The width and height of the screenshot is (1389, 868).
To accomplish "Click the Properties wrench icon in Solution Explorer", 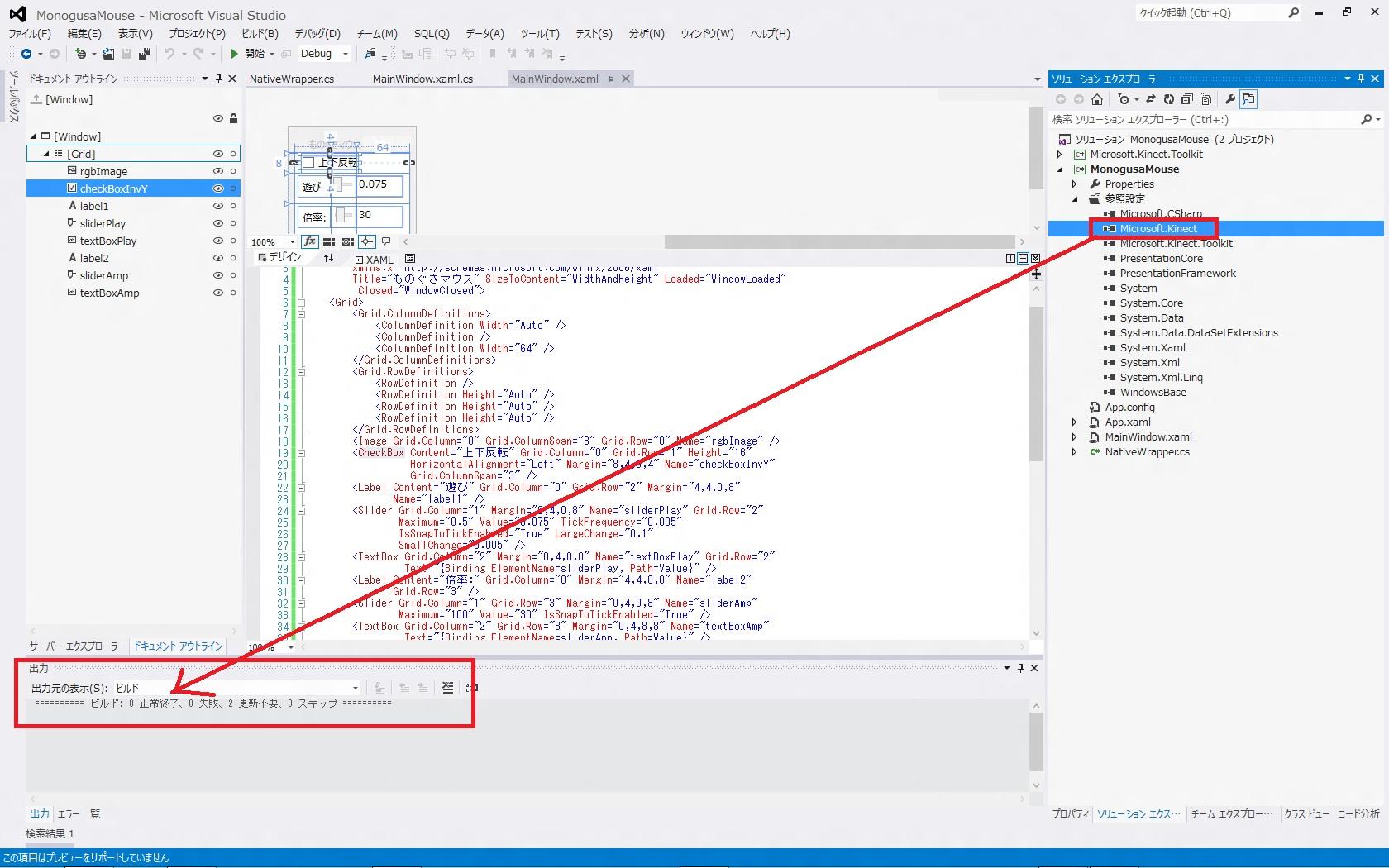I will 1230,99.
